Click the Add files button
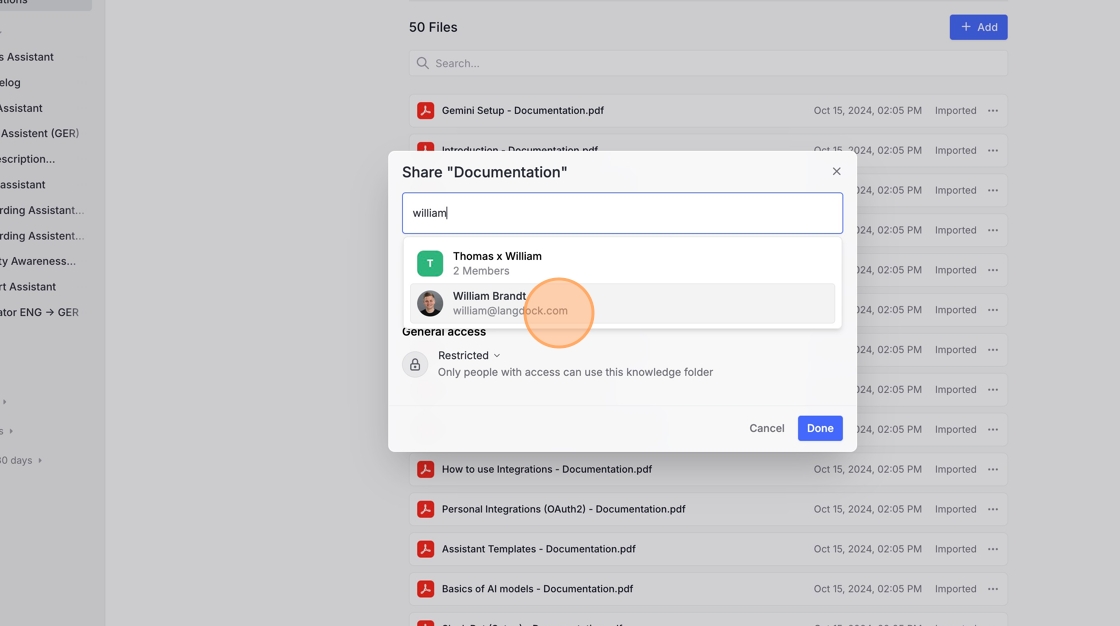The width and height of the screenshot is (1120, 626). pos(978,27)
